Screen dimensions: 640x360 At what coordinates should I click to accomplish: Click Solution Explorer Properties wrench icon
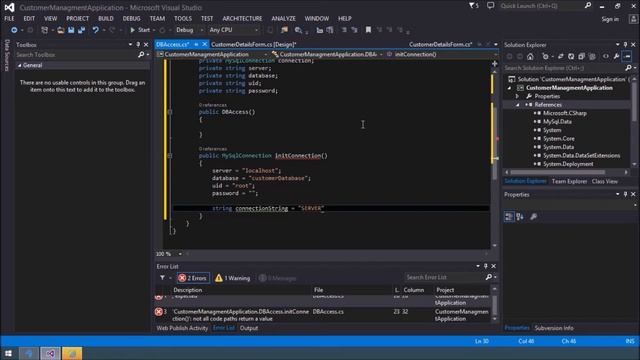click(x=616, y=56)
